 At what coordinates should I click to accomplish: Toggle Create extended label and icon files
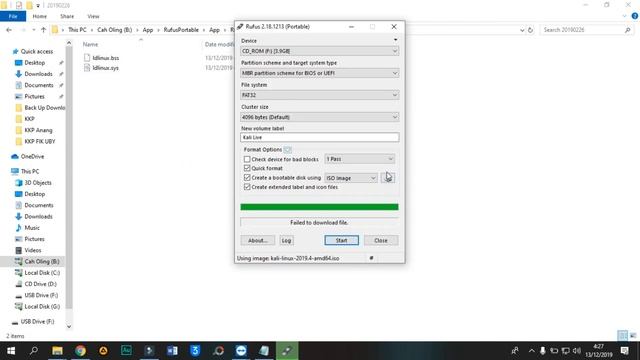(x=247, y=187)
